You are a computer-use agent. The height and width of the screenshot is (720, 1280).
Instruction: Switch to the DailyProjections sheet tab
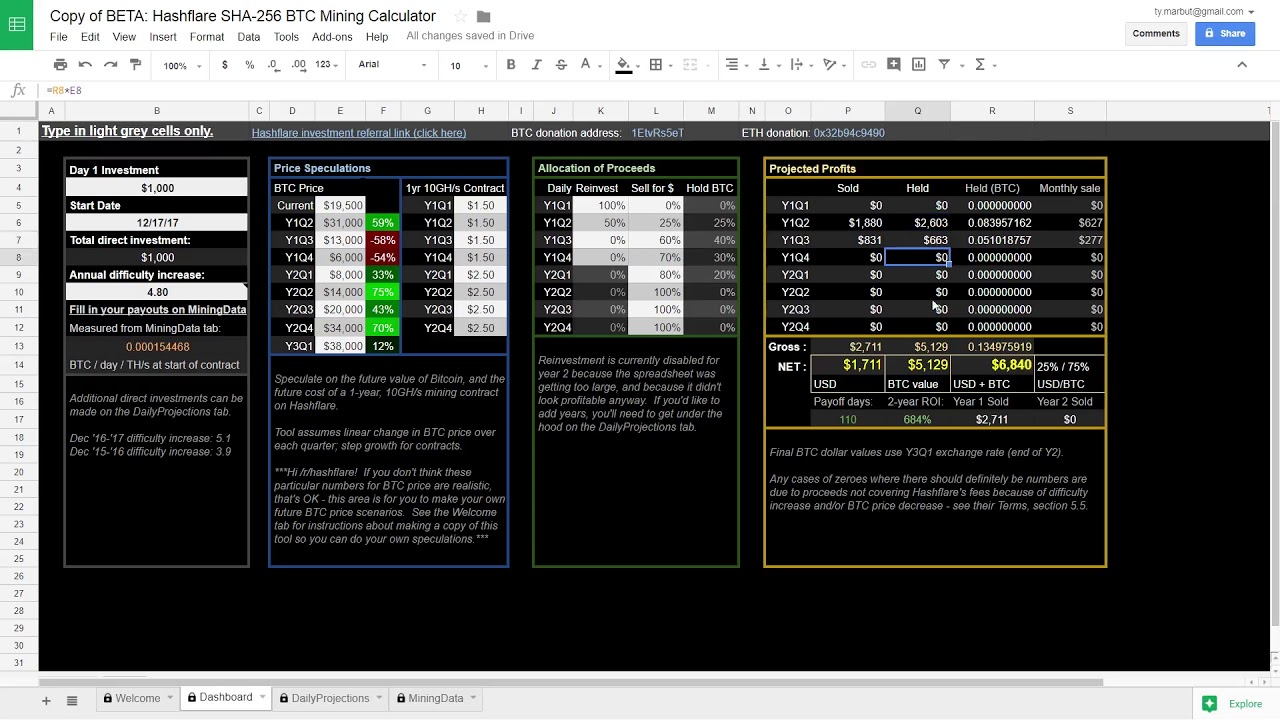[330, 698]
